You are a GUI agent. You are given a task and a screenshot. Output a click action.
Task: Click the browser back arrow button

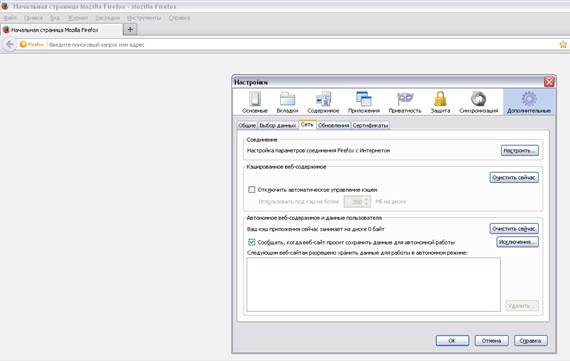pos(10,44)
